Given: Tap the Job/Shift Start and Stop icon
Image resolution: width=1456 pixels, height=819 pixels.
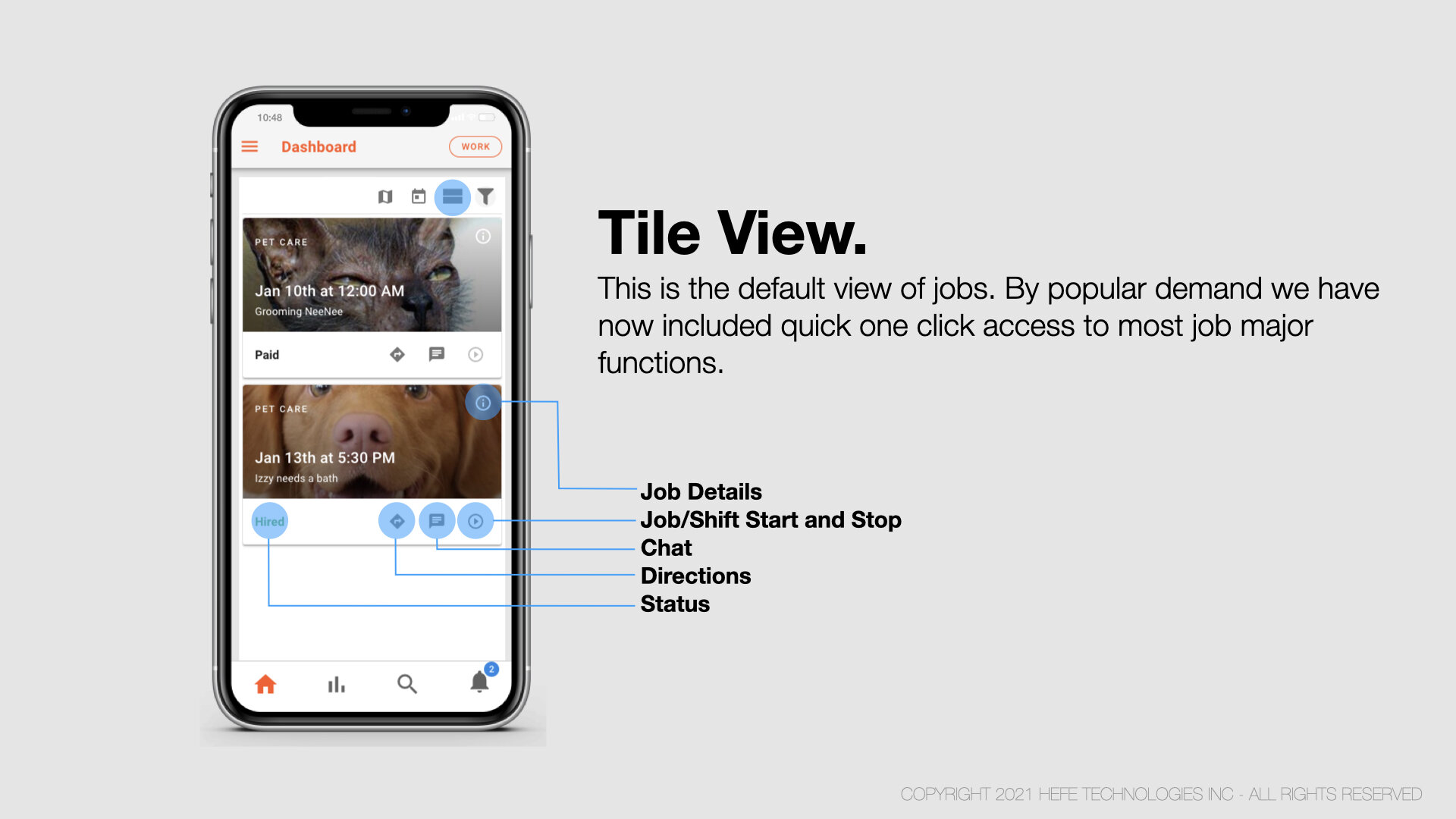Looking at the screenshot, I should pyautogui.click(x=476, y=519).
